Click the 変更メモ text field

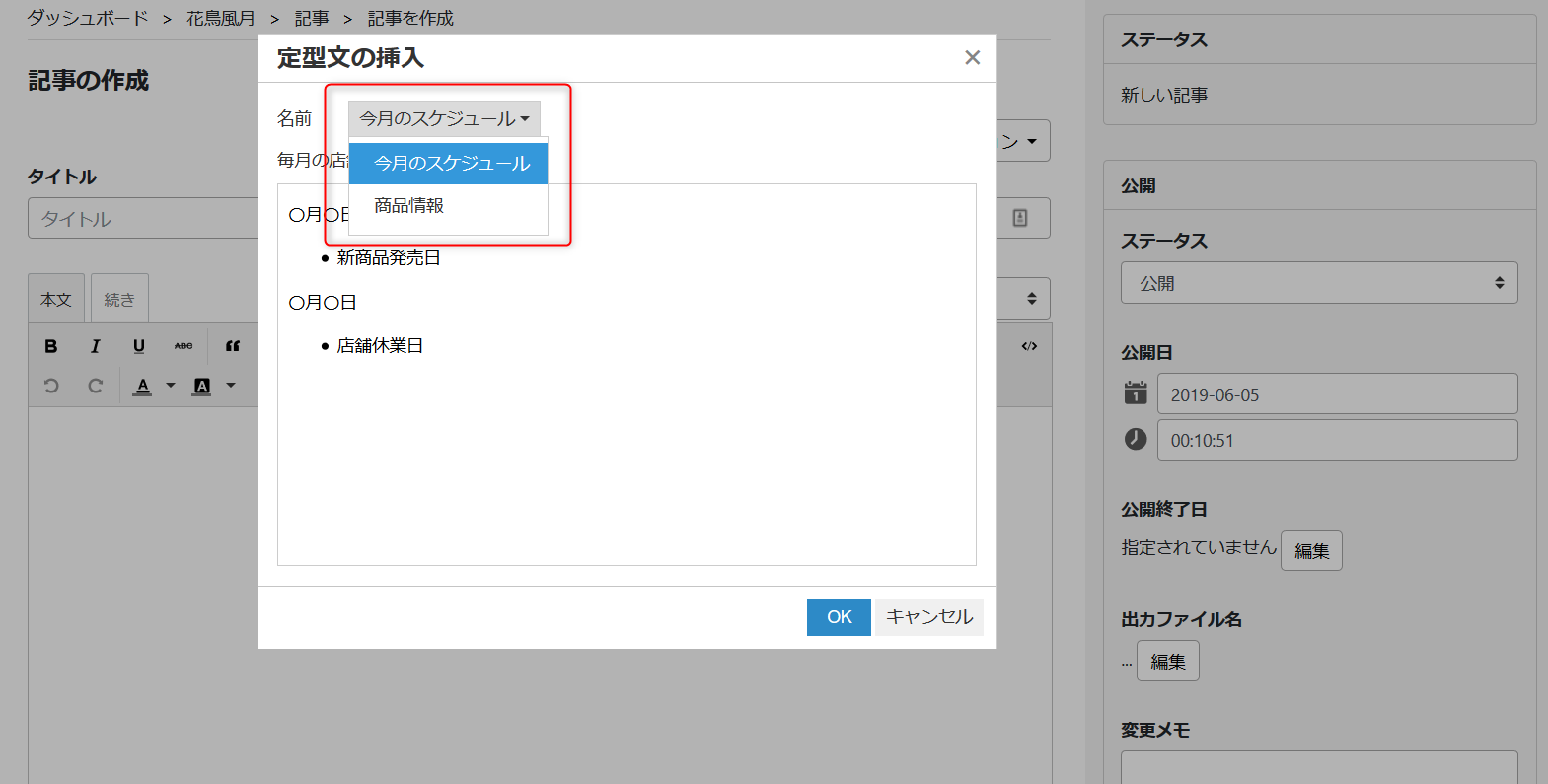(1319, 767)
